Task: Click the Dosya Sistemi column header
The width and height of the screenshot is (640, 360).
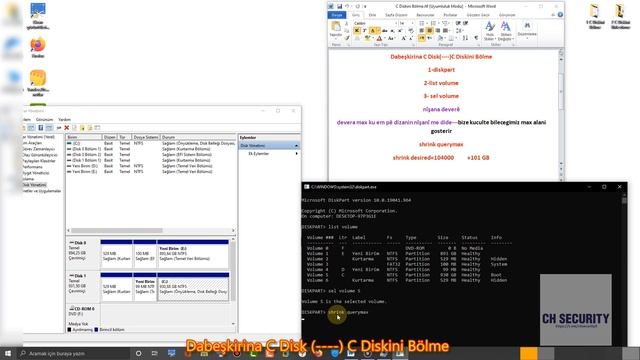Action: pos(146,138)
